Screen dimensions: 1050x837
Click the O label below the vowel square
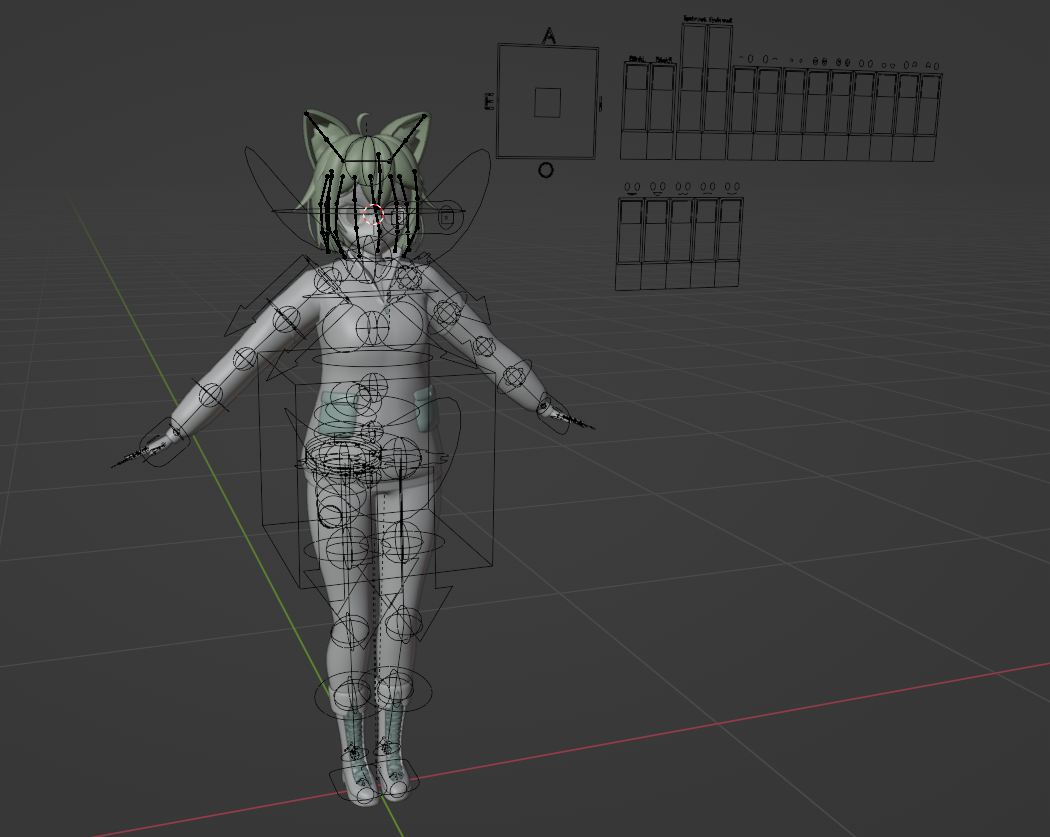coord(545,170)
